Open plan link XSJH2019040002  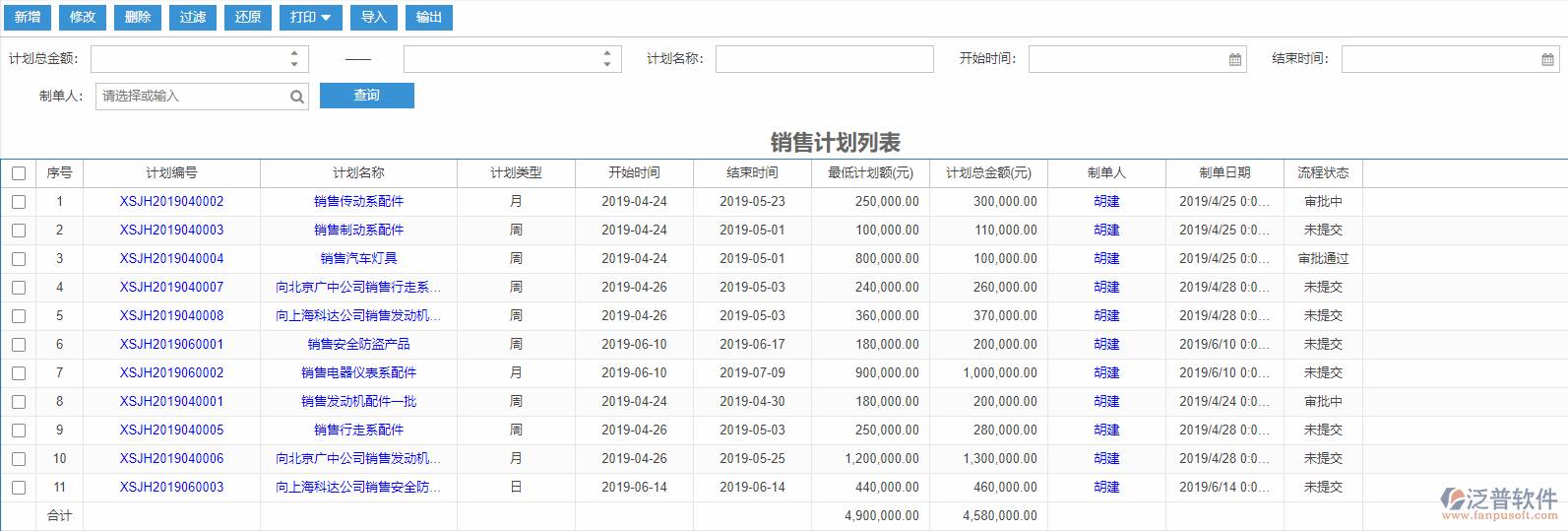coord(172,202)
